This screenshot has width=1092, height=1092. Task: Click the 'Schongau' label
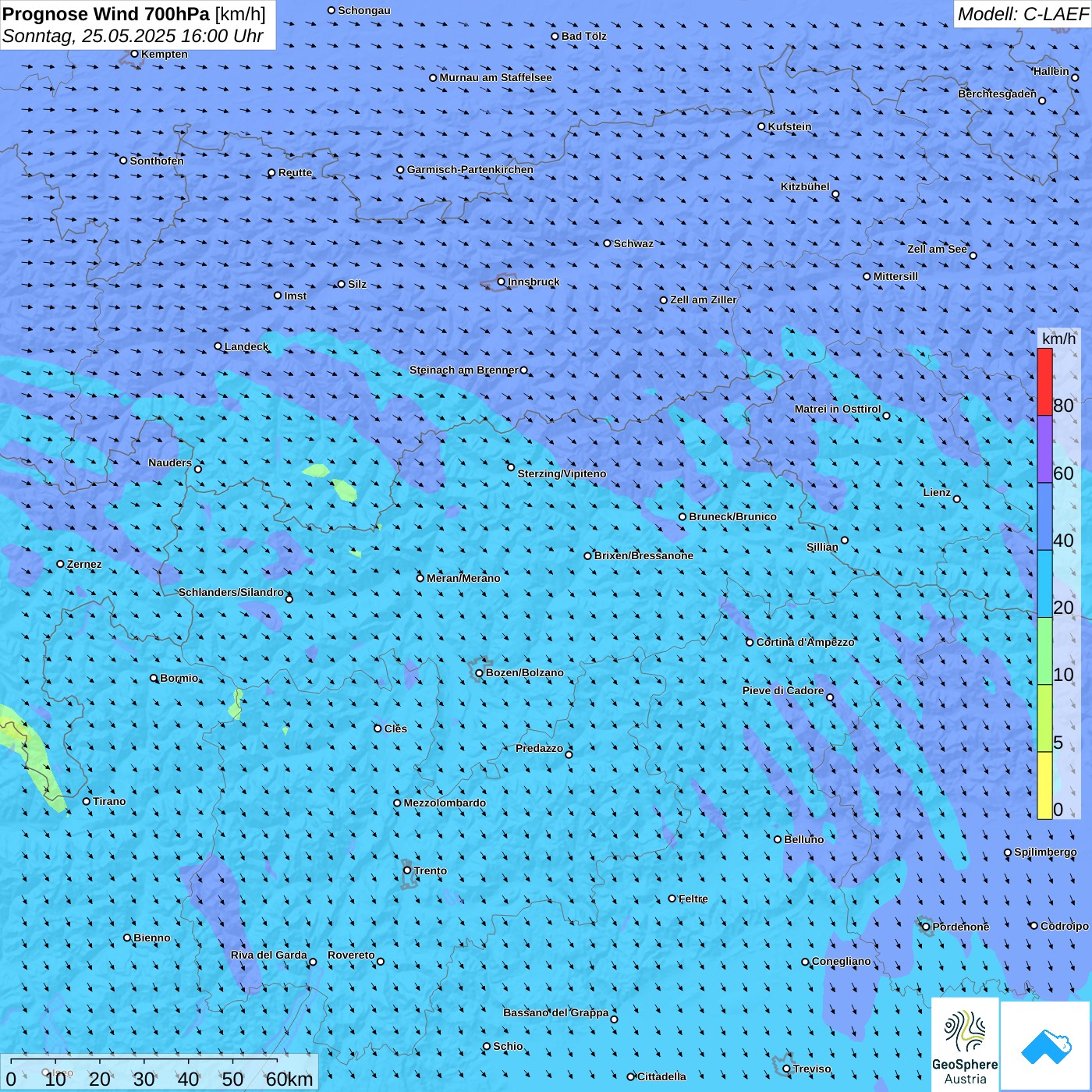click(x=364, y=10)
